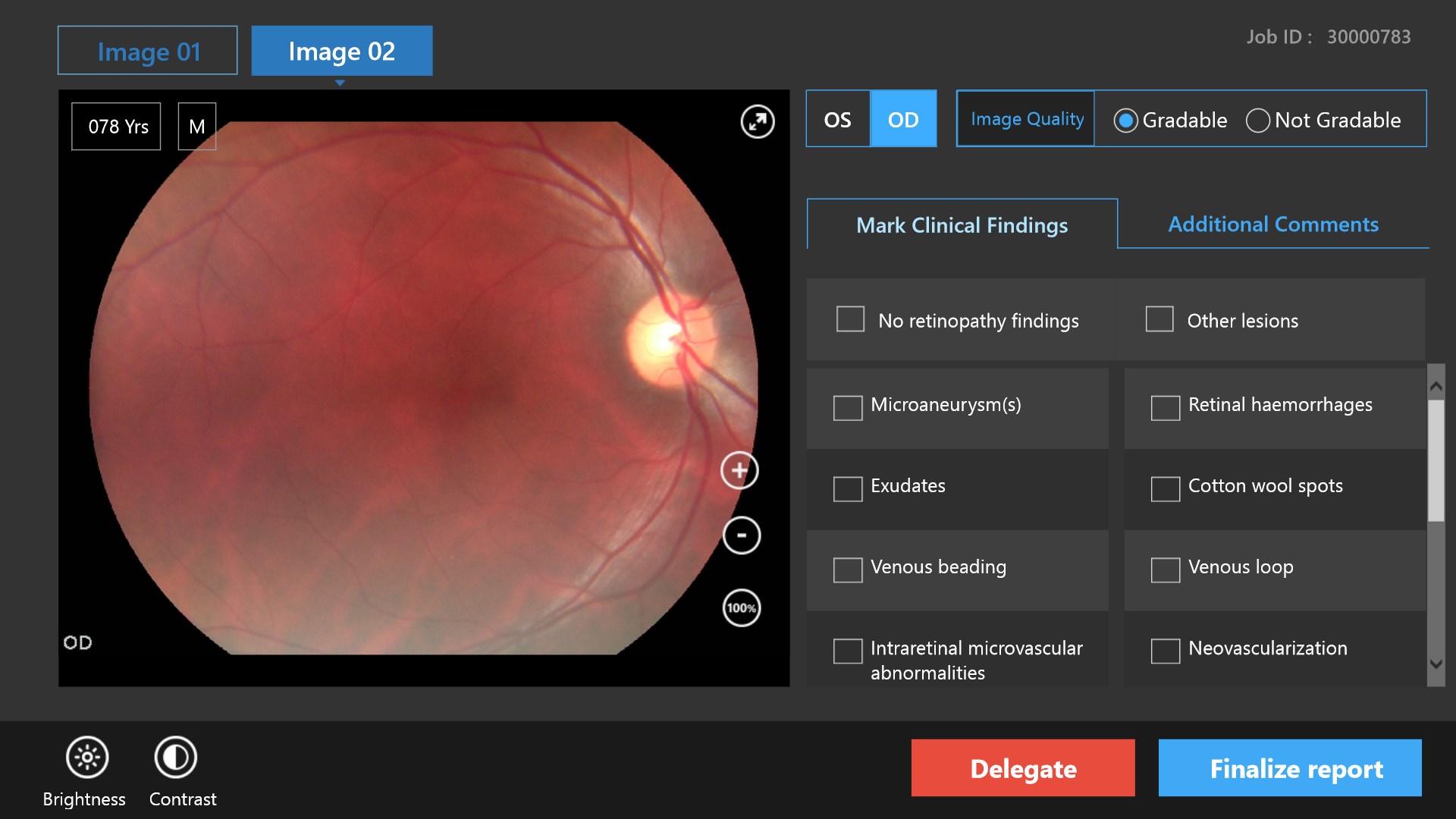Select the OS eye toggle

(837, 119)
